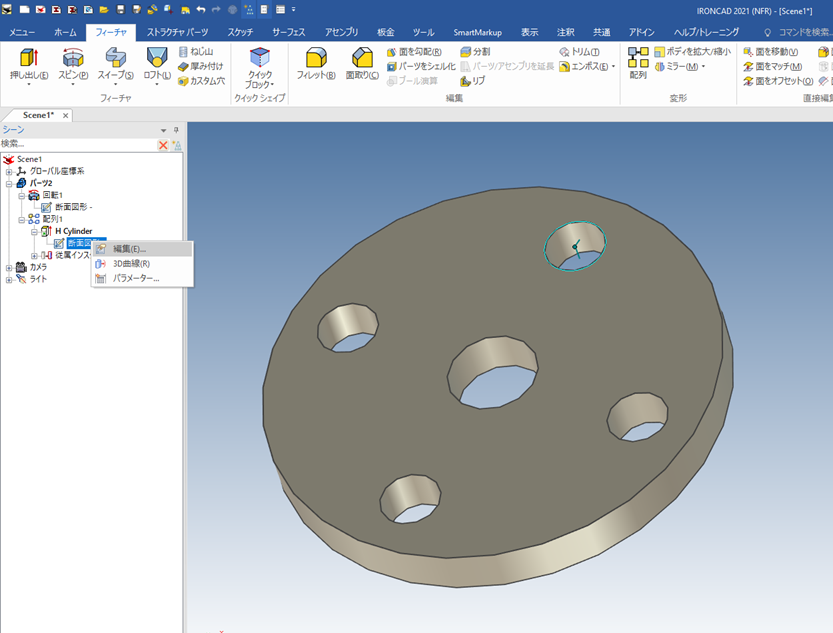Select パラメーター... in context menu
This screenshot has height=633, width=833.
(136, 278)
